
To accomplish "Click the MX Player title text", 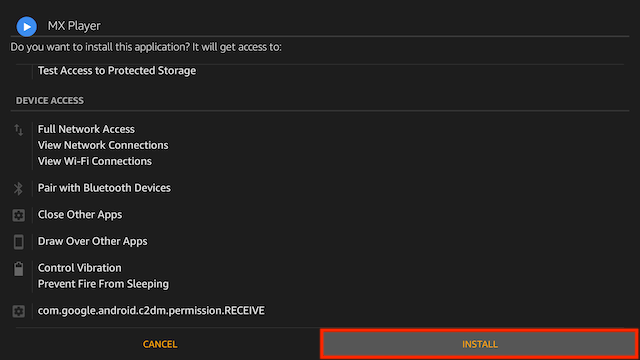I will click(x=74, y=26).
